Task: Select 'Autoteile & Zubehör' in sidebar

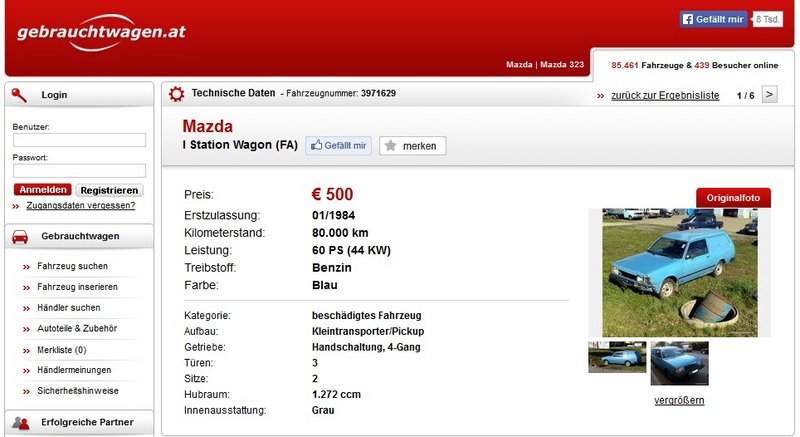Action: coord(77,328)
